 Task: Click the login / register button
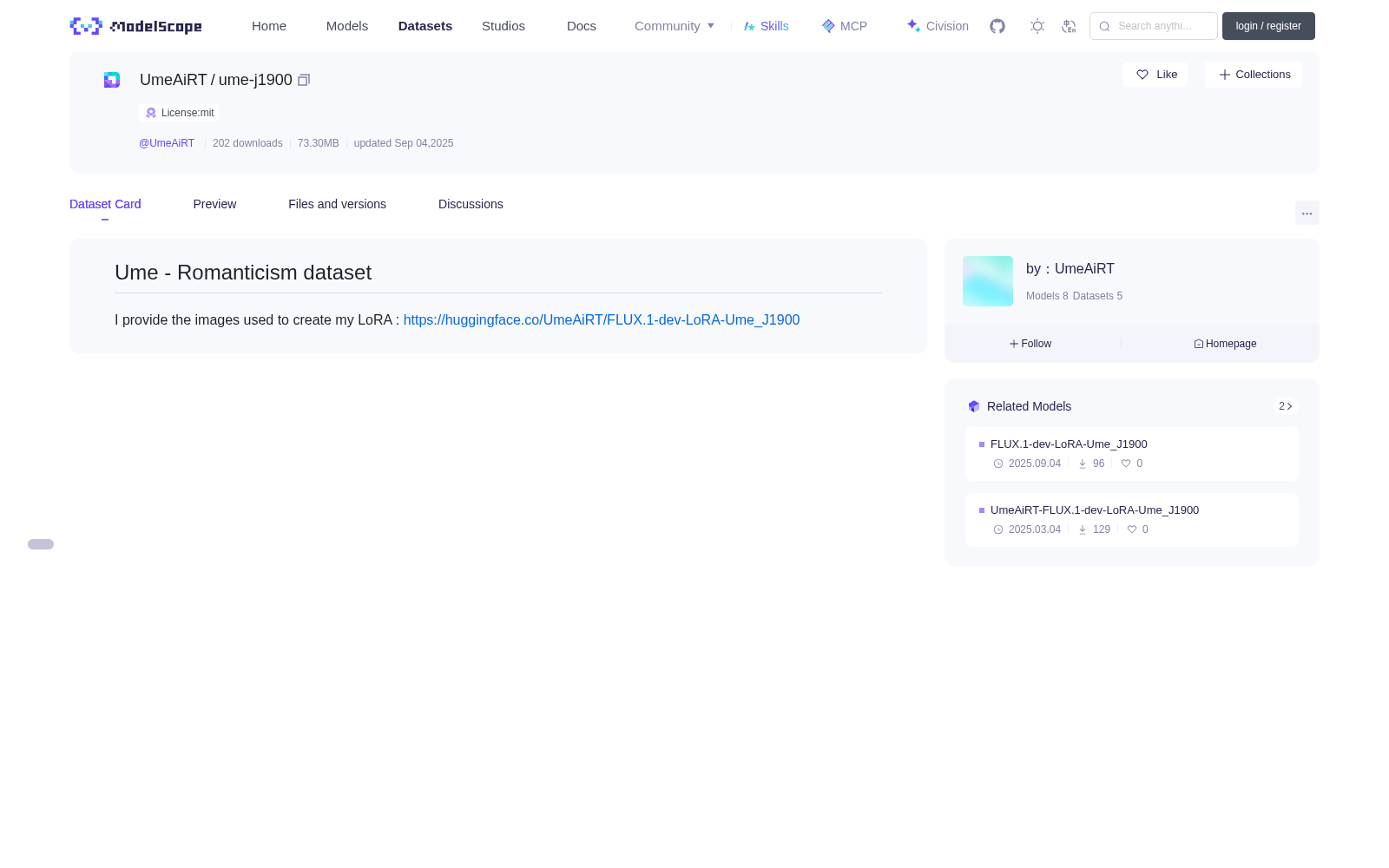click(x=1268, y=26)
